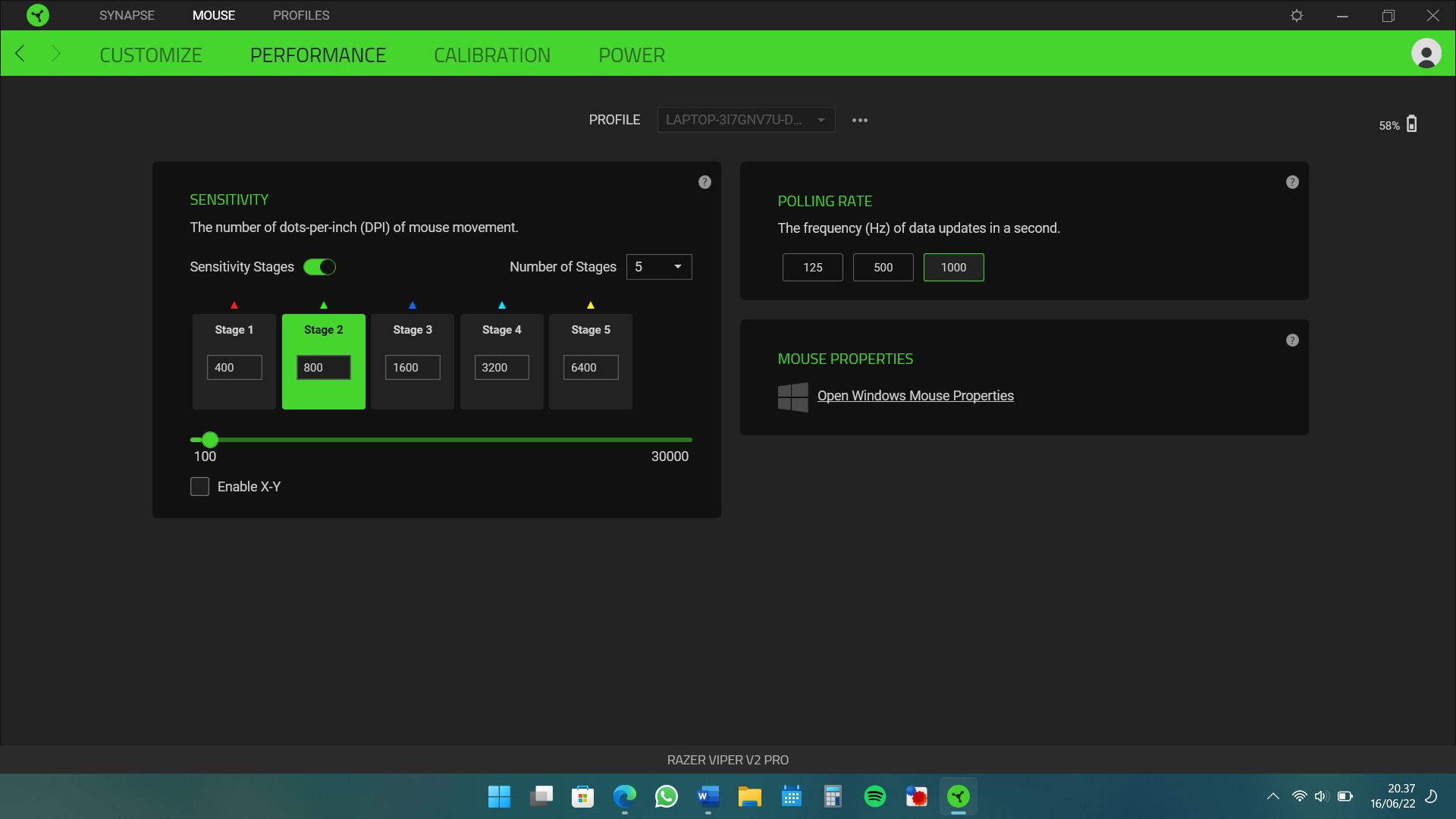The height and width of the screenshot is (819, 1456).
Task: Disable the Sensitivity Stages toggle
Action: [319, 267]
